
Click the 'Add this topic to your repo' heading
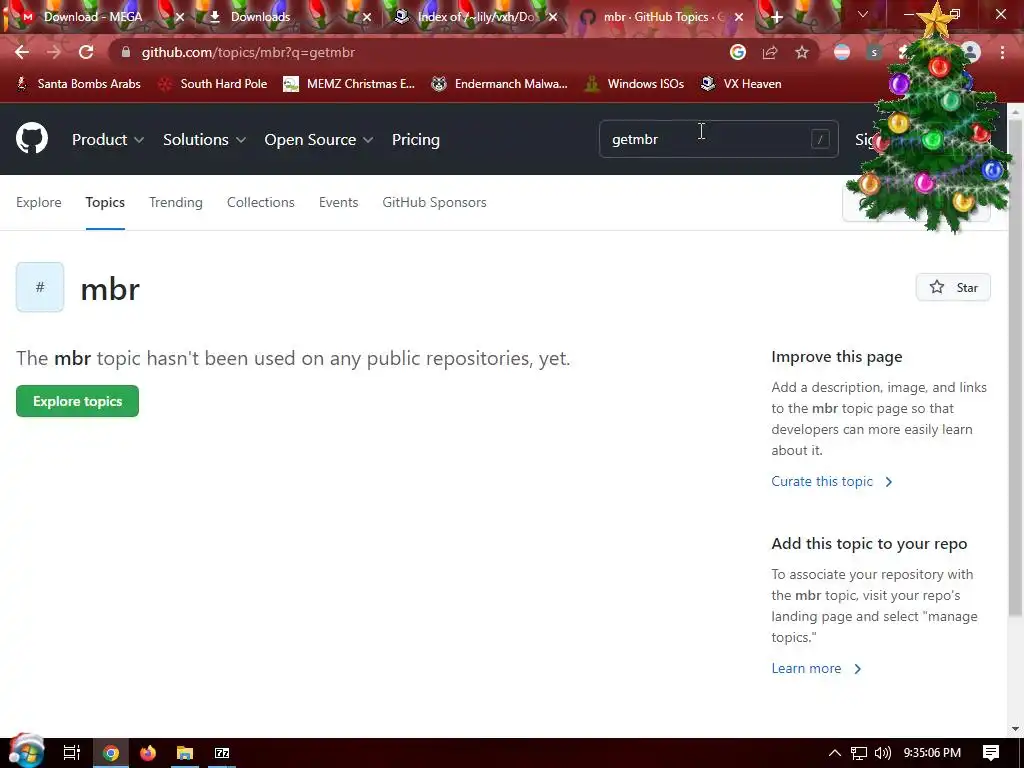(x=869, y=543)
